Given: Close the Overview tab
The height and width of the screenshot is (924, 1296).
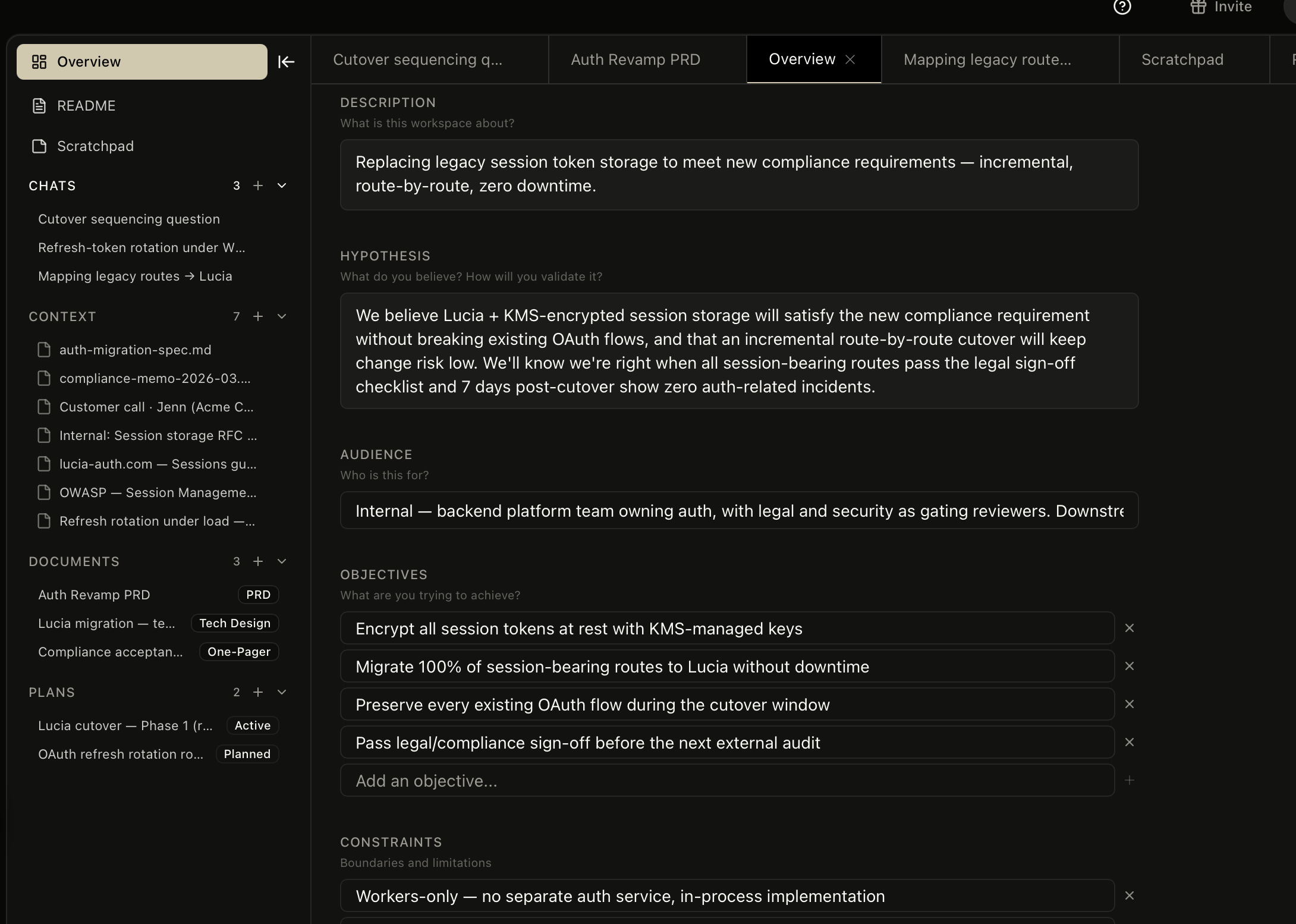Looking at the screenshot, I should tap(850, 59).
